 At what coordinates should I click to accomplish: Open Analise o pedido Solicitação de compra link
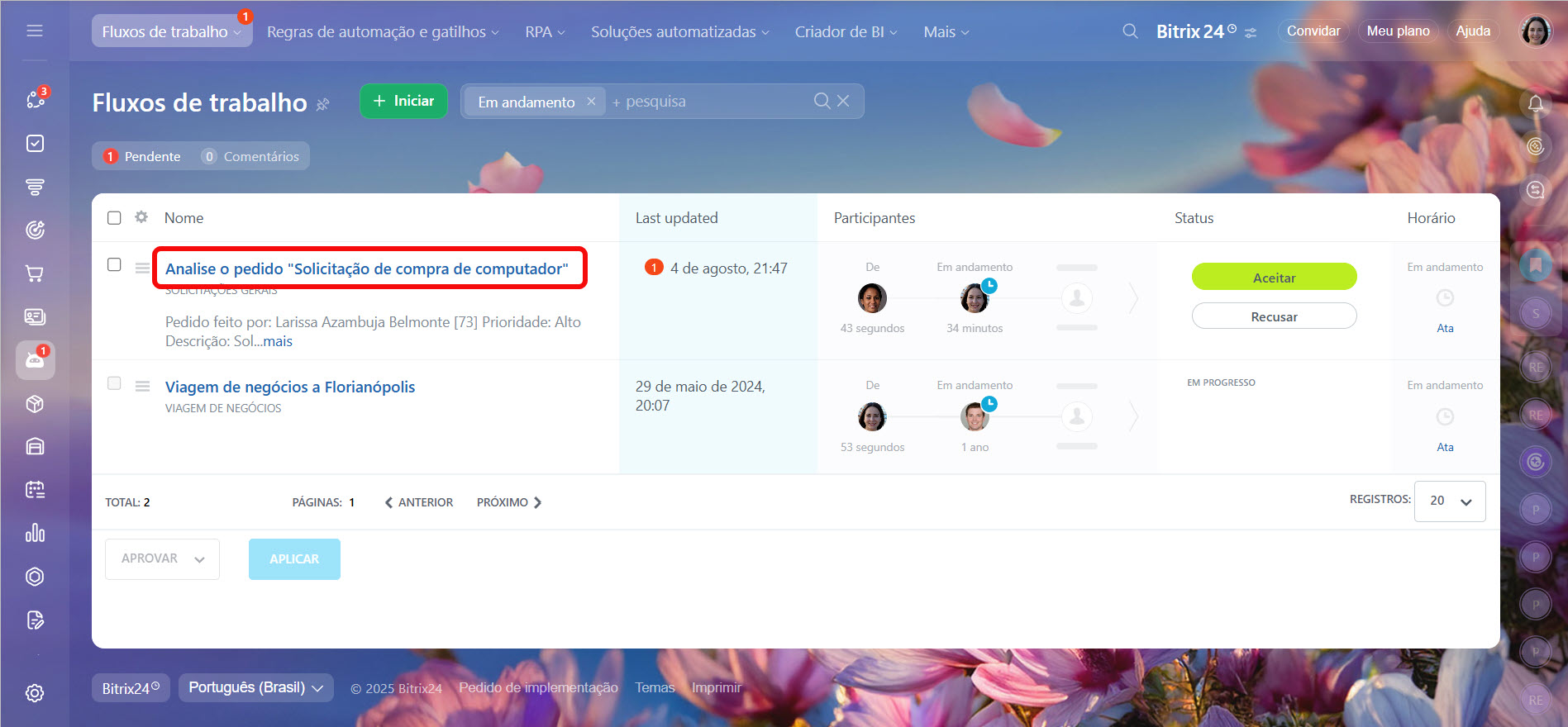point(367,268)
